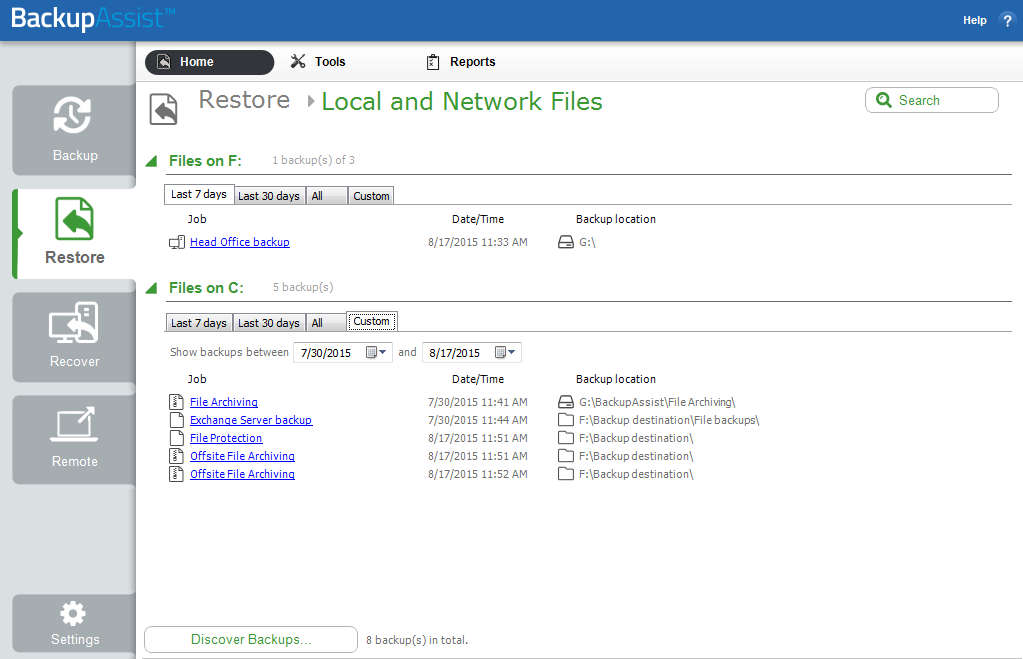Click Date/Time column header under Files on C:

[x=478, y=379]
